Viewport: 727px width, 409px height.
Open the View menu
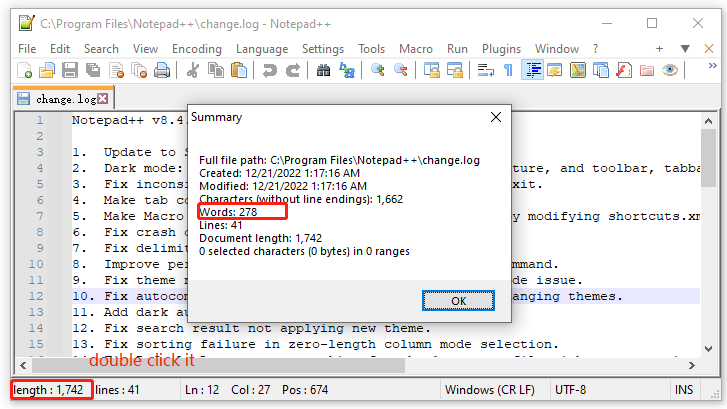coord(145,49)
